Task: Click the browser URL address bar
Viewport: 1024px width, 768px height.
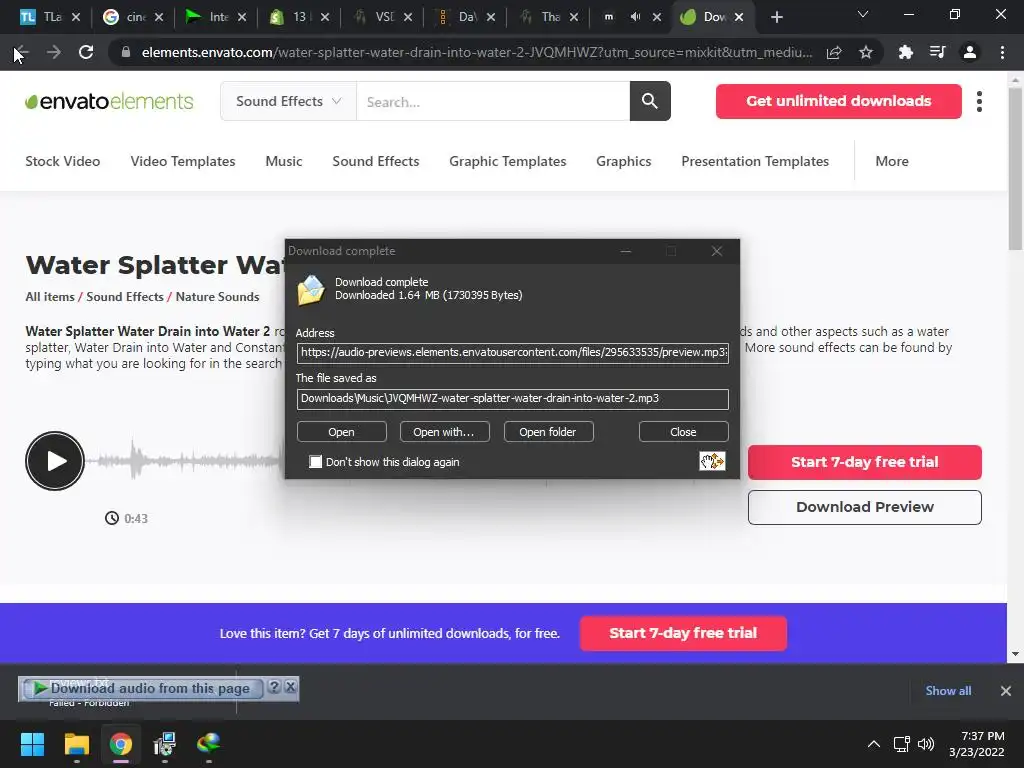Action: (477, 52)
